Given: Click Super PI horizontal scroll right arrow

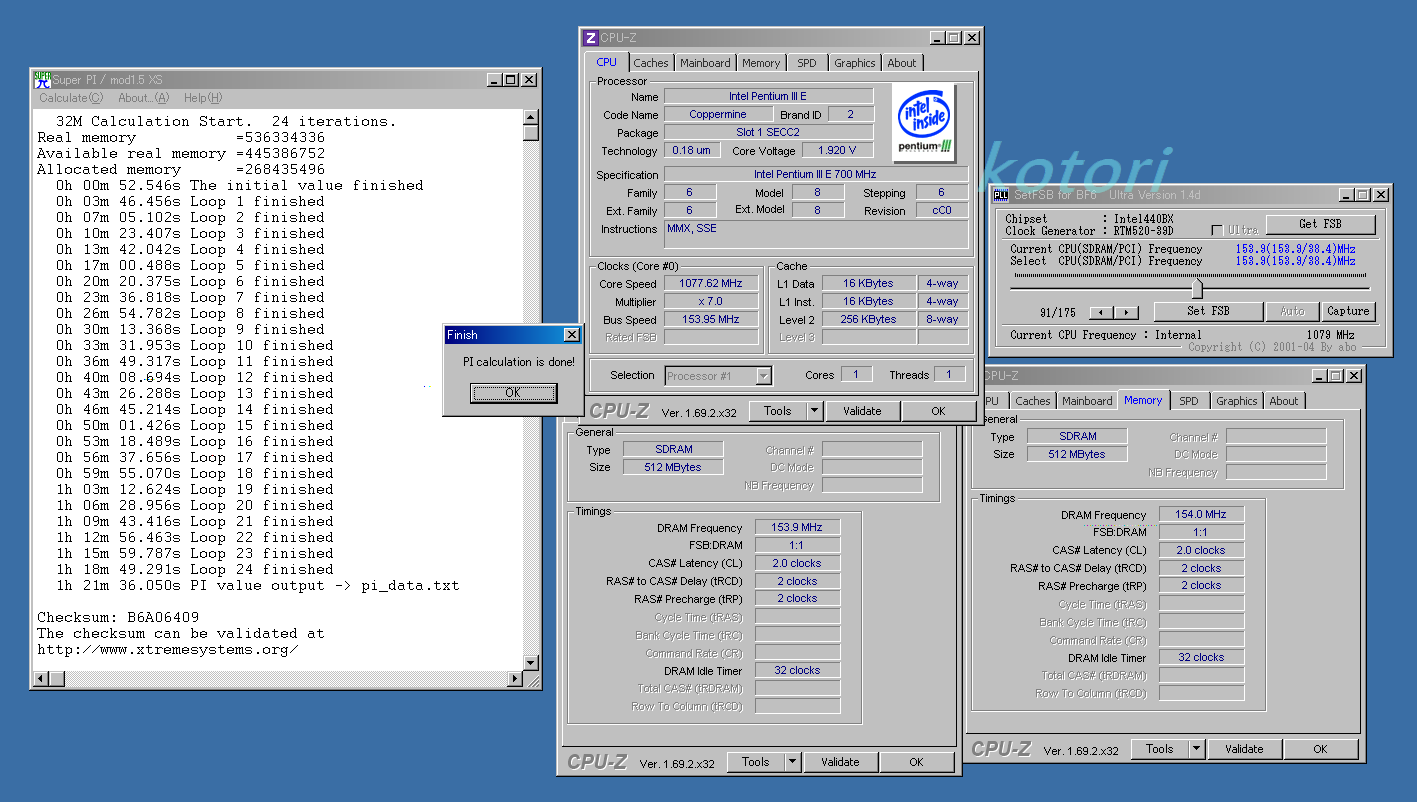Looking at the screenshot, I should pos(514,679).
